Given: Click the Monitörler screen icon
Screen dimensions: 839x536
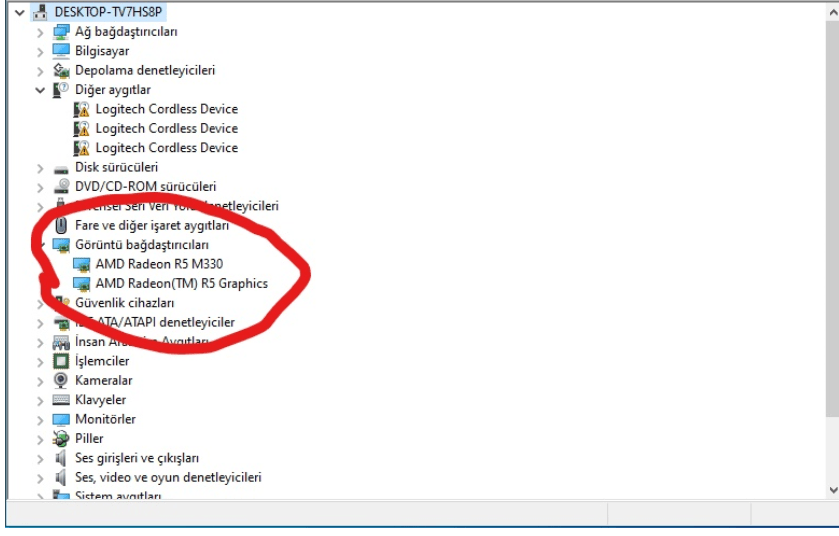Looking at the screenshot, I should click(x=61, y=419).
